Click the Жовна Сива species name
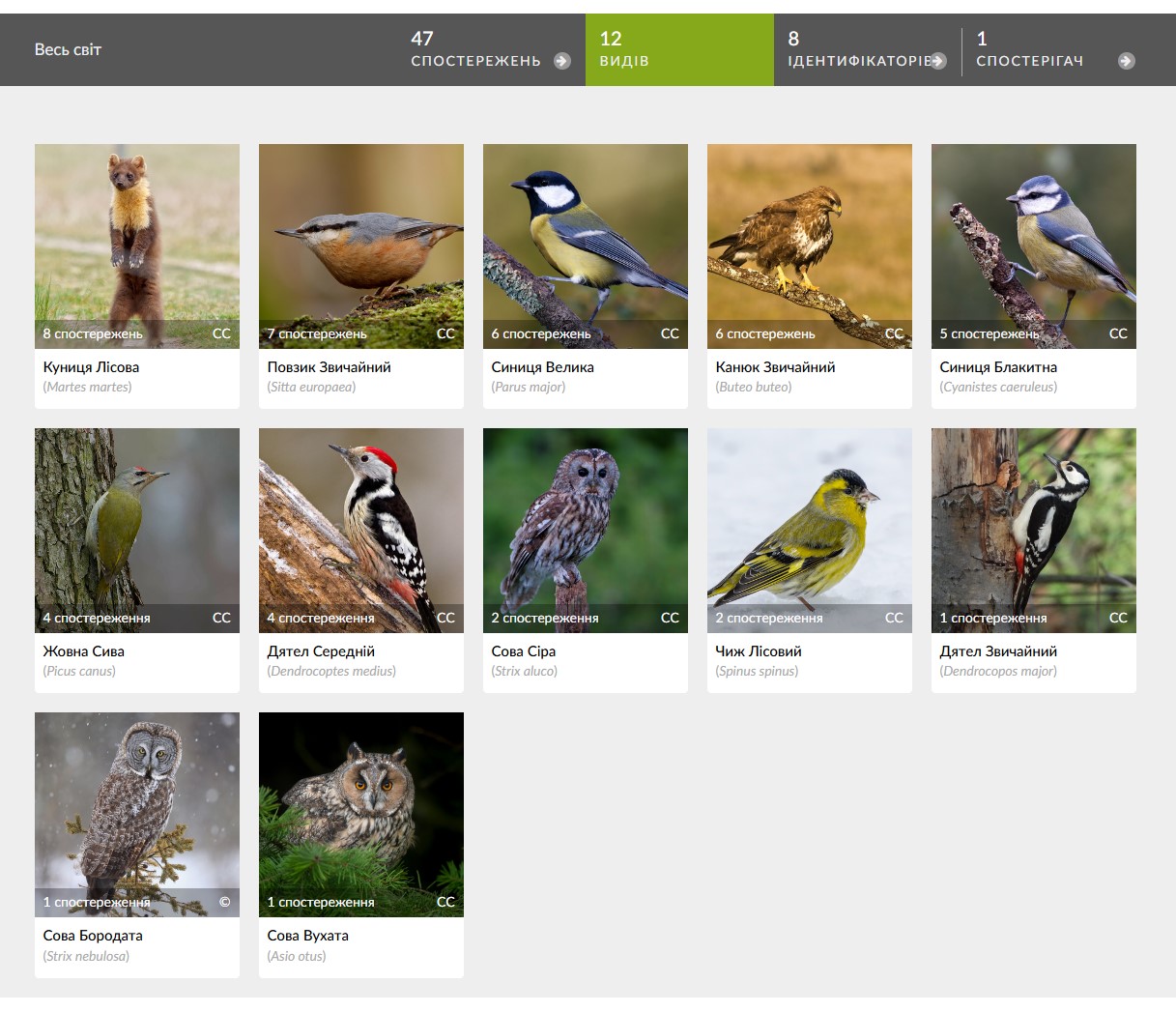The width and height of the screenshot is (1176, 1012). coord(83,651)
